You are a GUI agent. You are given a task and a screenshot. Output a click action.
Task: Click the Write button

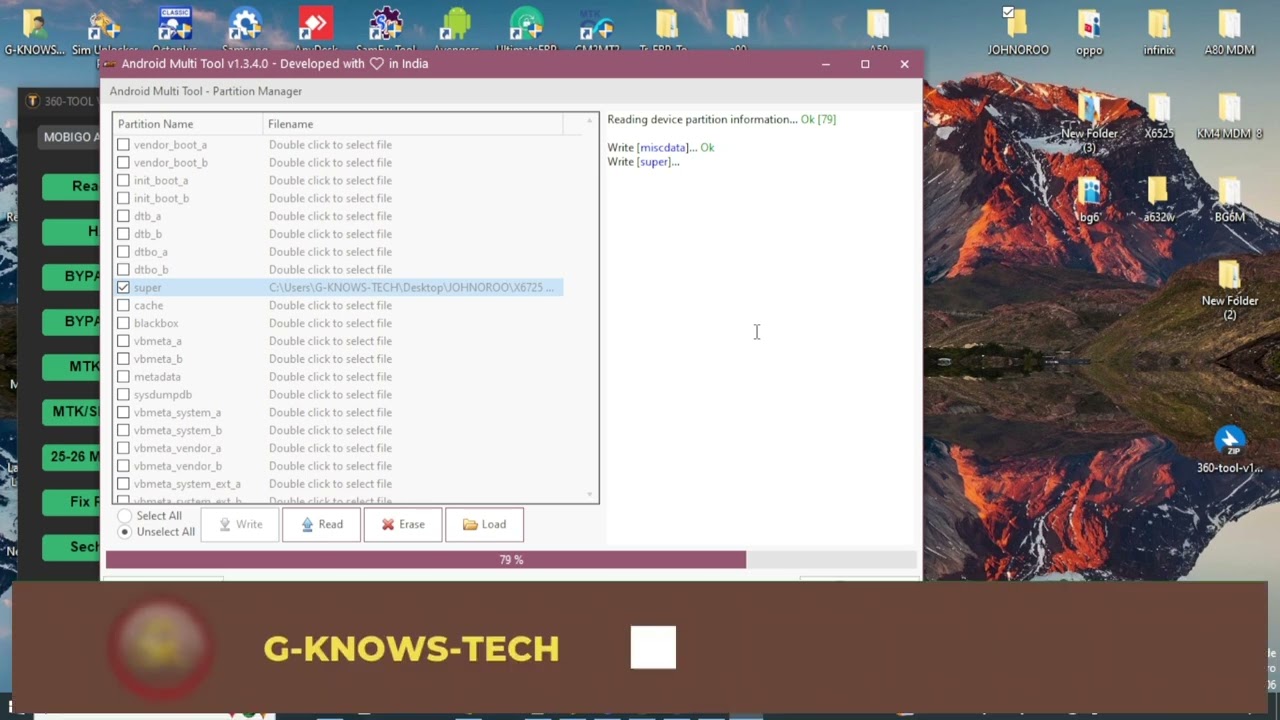click(240, 525)
